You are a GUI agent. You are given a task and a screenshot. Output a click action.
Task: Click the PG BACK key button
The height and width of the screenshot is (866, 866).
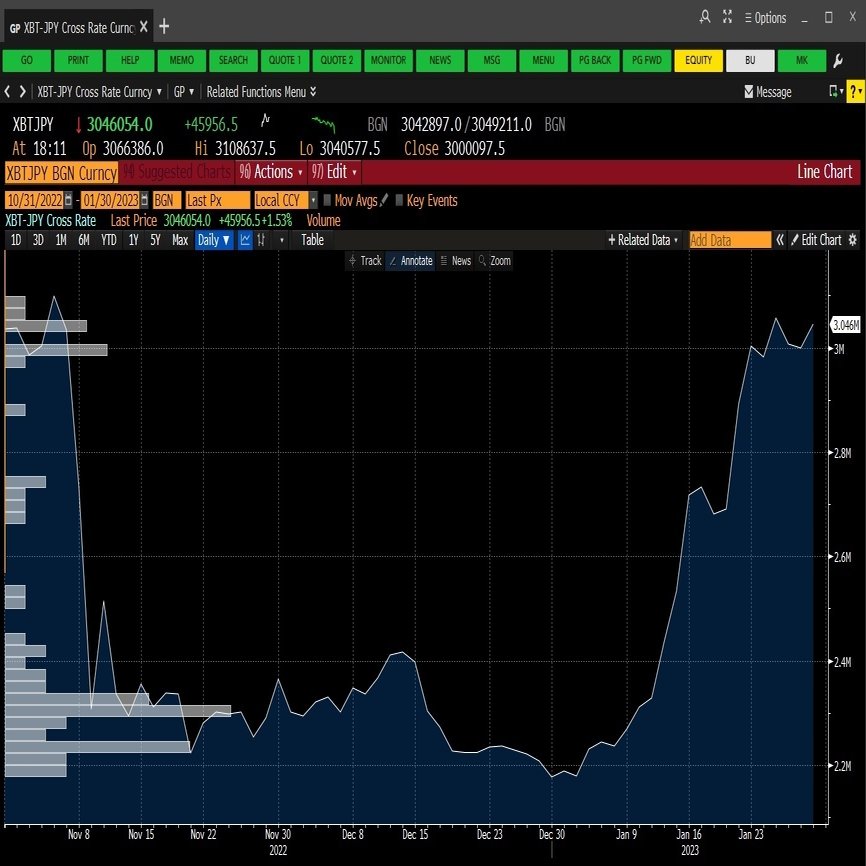click(595, 60)
